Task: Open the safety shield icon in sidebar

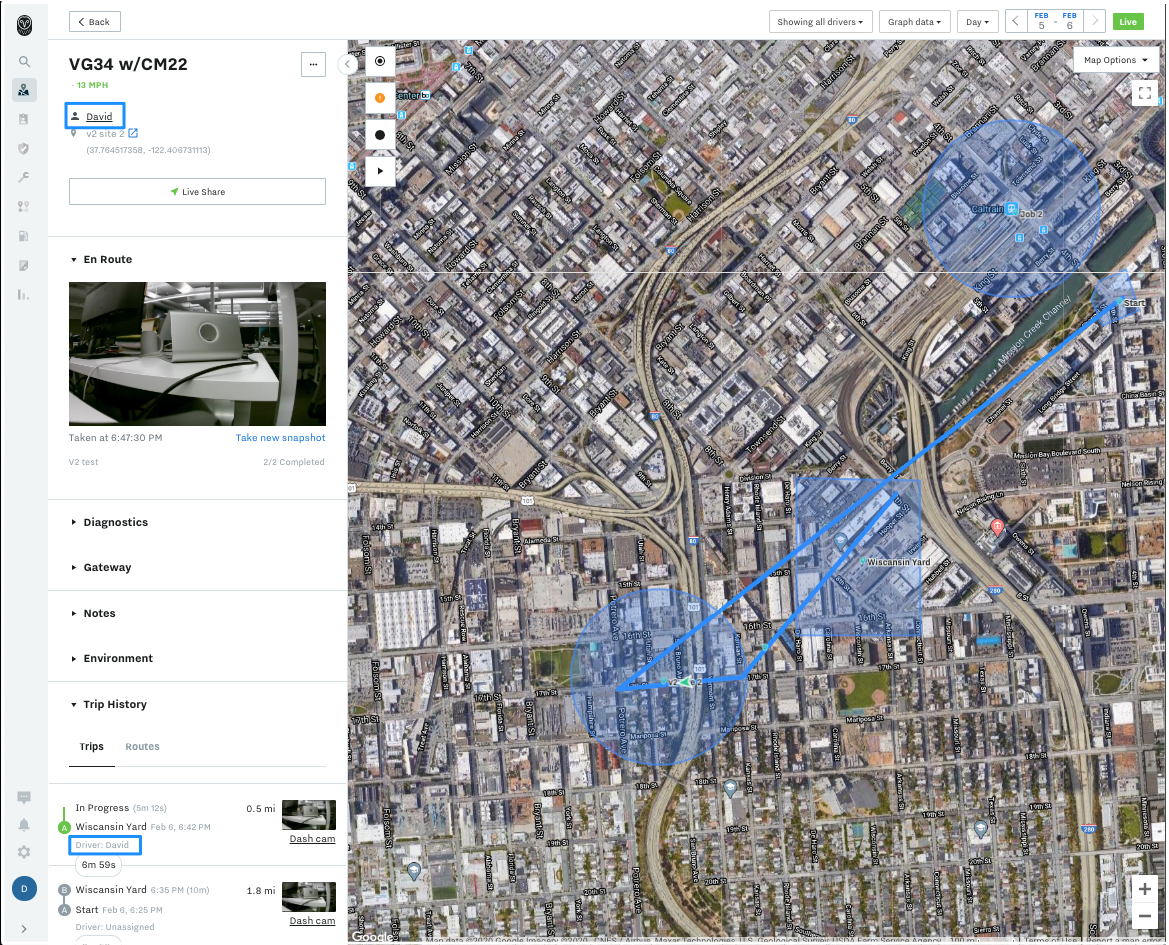Action: click(24, 148)
